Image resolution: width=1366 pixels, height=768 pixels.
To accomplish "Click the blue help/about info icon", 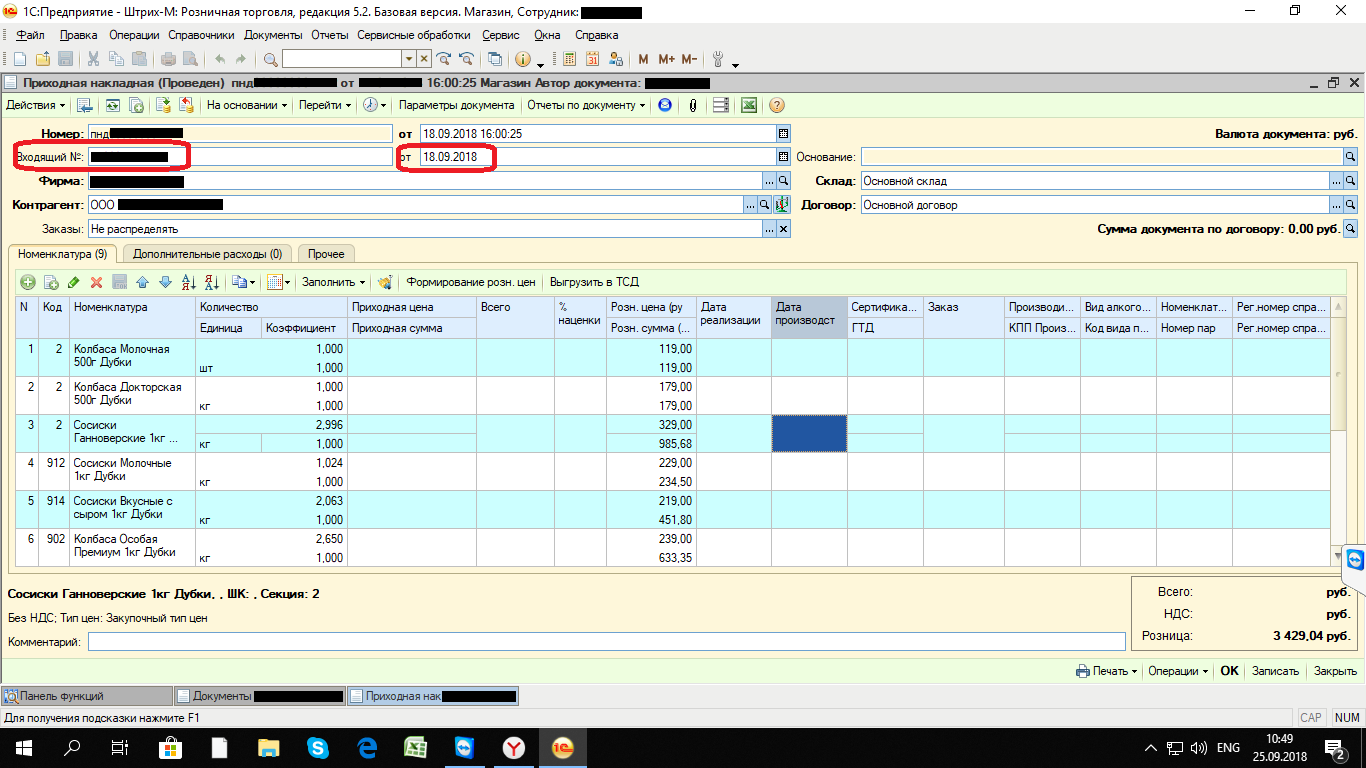I will [x=524, y=59].
